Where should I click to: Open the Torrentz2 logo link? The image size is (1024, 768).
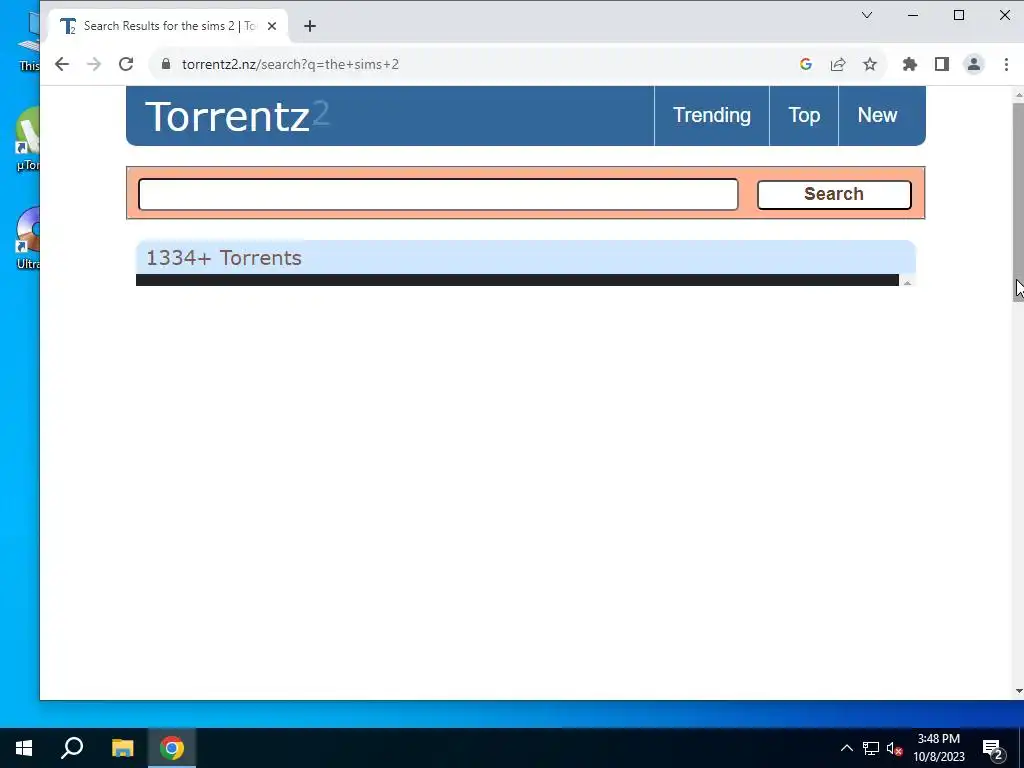pos(237,116)
